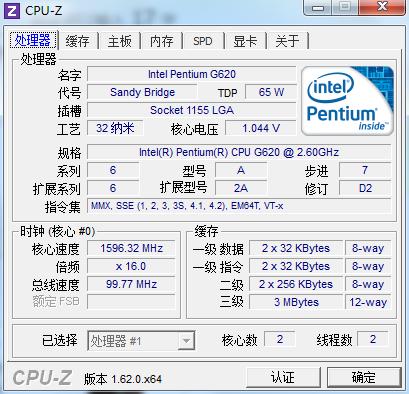Click the 扩展型号 value 2A
Viewport: 409px width, 394px height.
[x=241, y=188]
